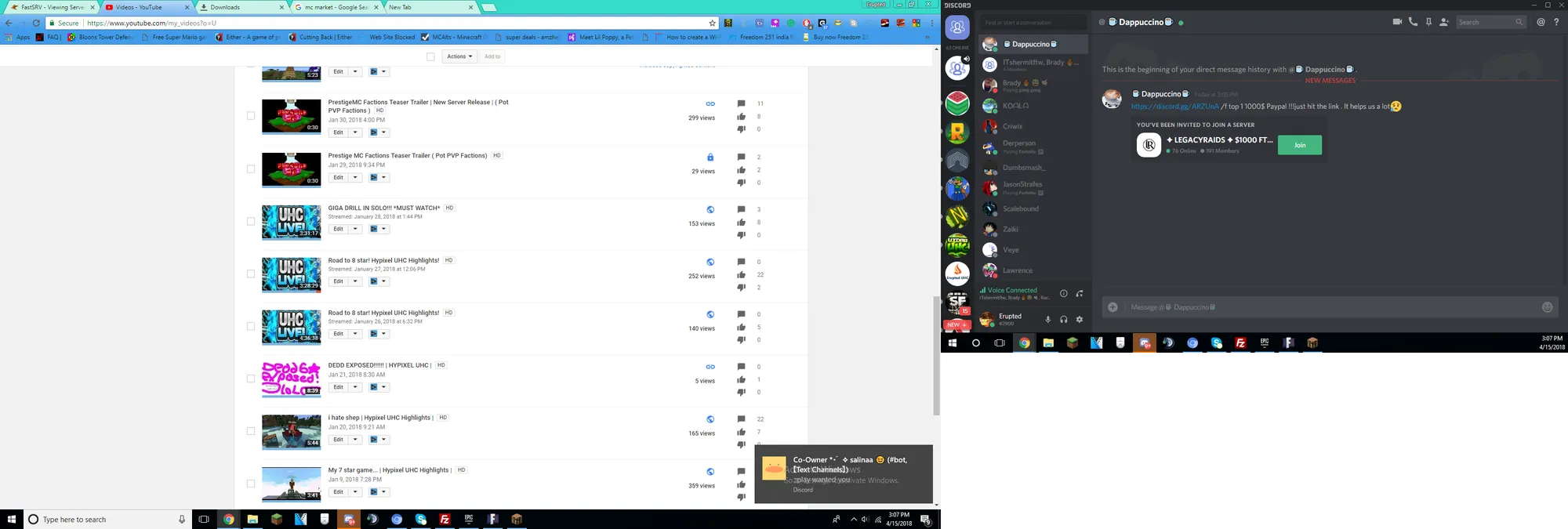Open the Actions dropdown menu
This screenshot has height=529, width=1568.
(459, 56)
